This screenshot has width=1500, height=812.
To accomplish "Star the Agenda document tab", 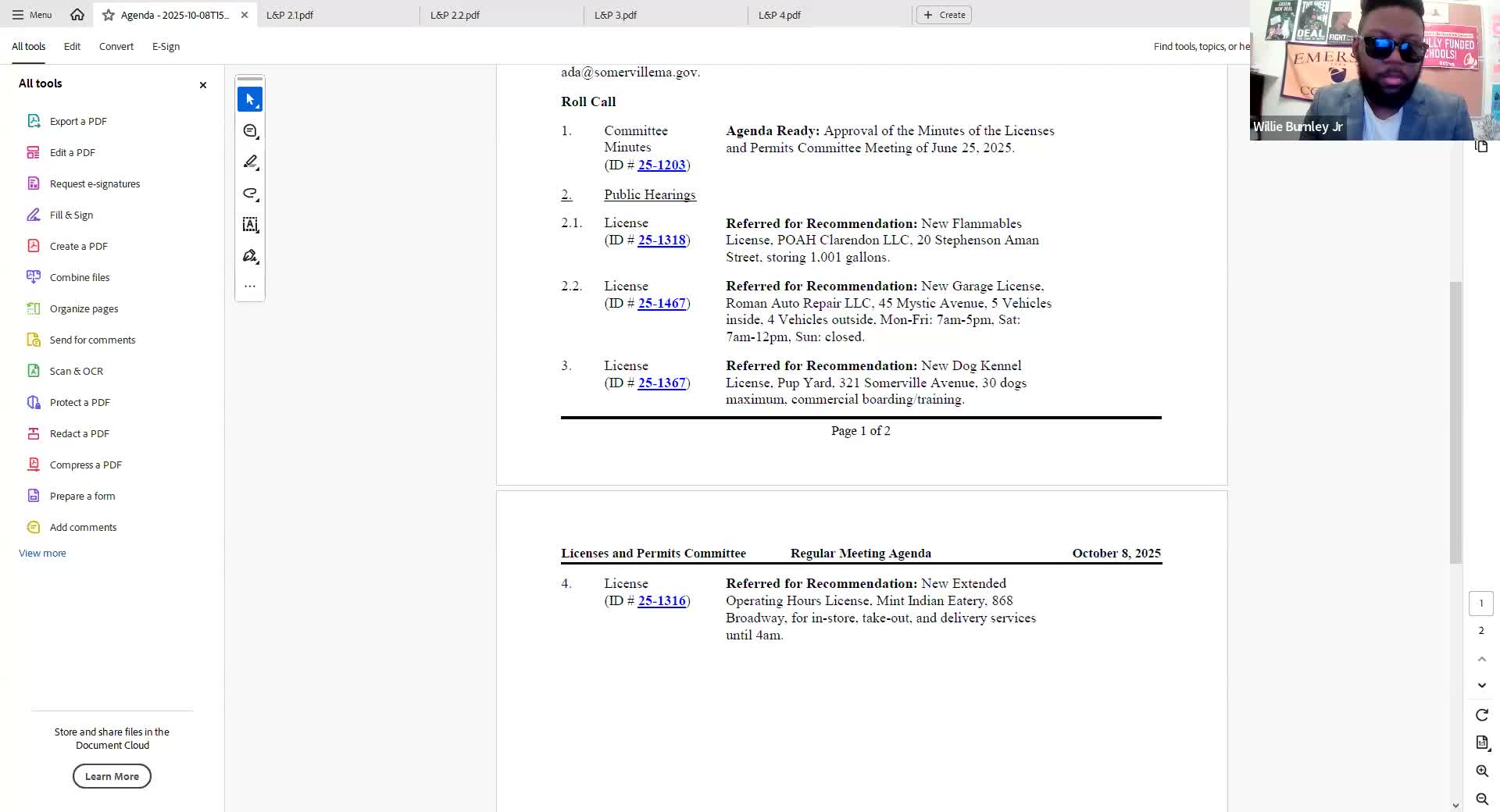I will click(109, 15).
